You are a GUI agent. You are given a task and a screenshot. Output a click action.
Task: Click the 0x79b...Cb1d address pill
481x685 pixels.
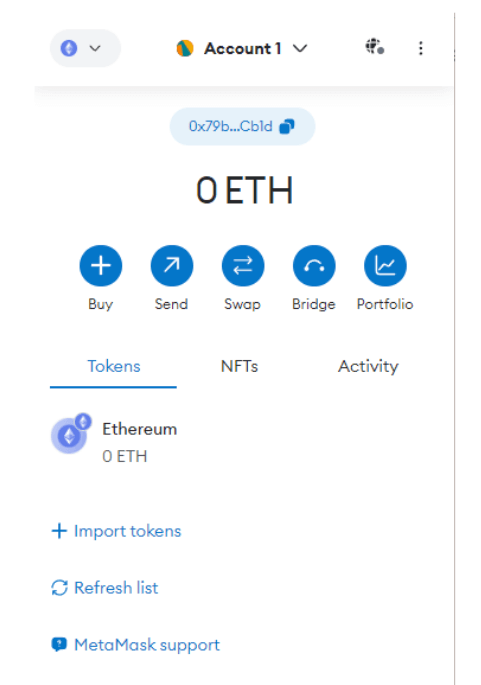pos(242,127)
